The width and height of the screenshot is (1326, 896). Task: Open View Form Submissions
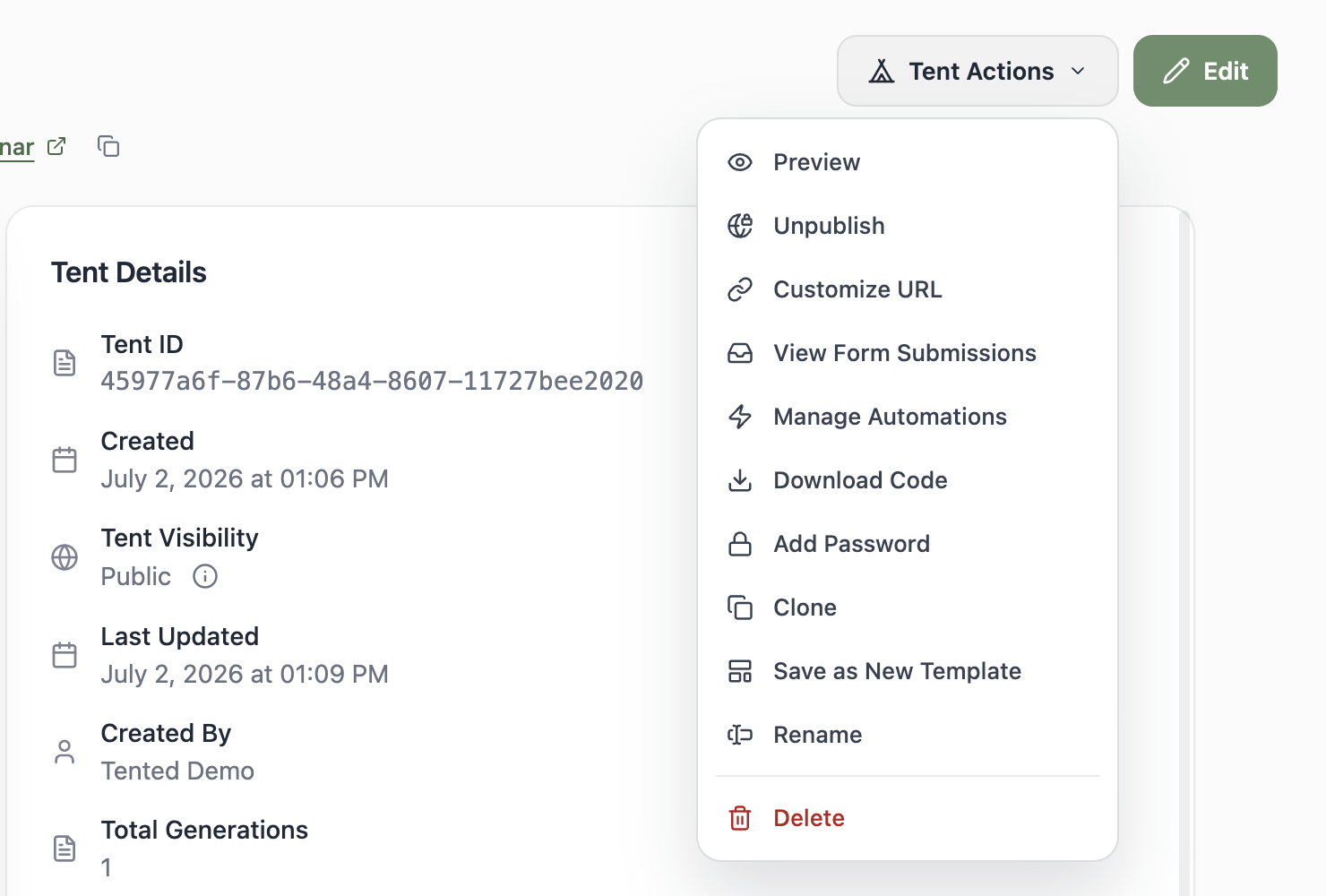coord(908,353)
